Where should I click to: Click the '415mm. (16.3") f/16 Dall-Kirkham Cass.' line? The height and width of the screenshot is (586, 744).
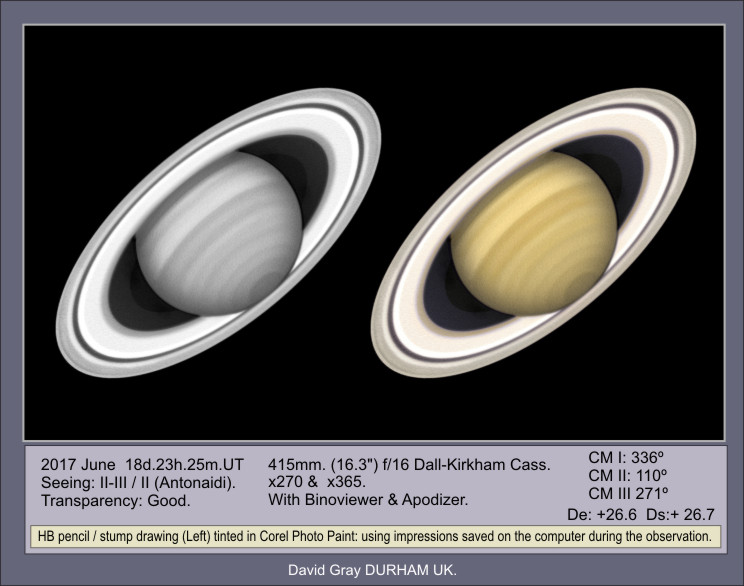coord(409,464)
